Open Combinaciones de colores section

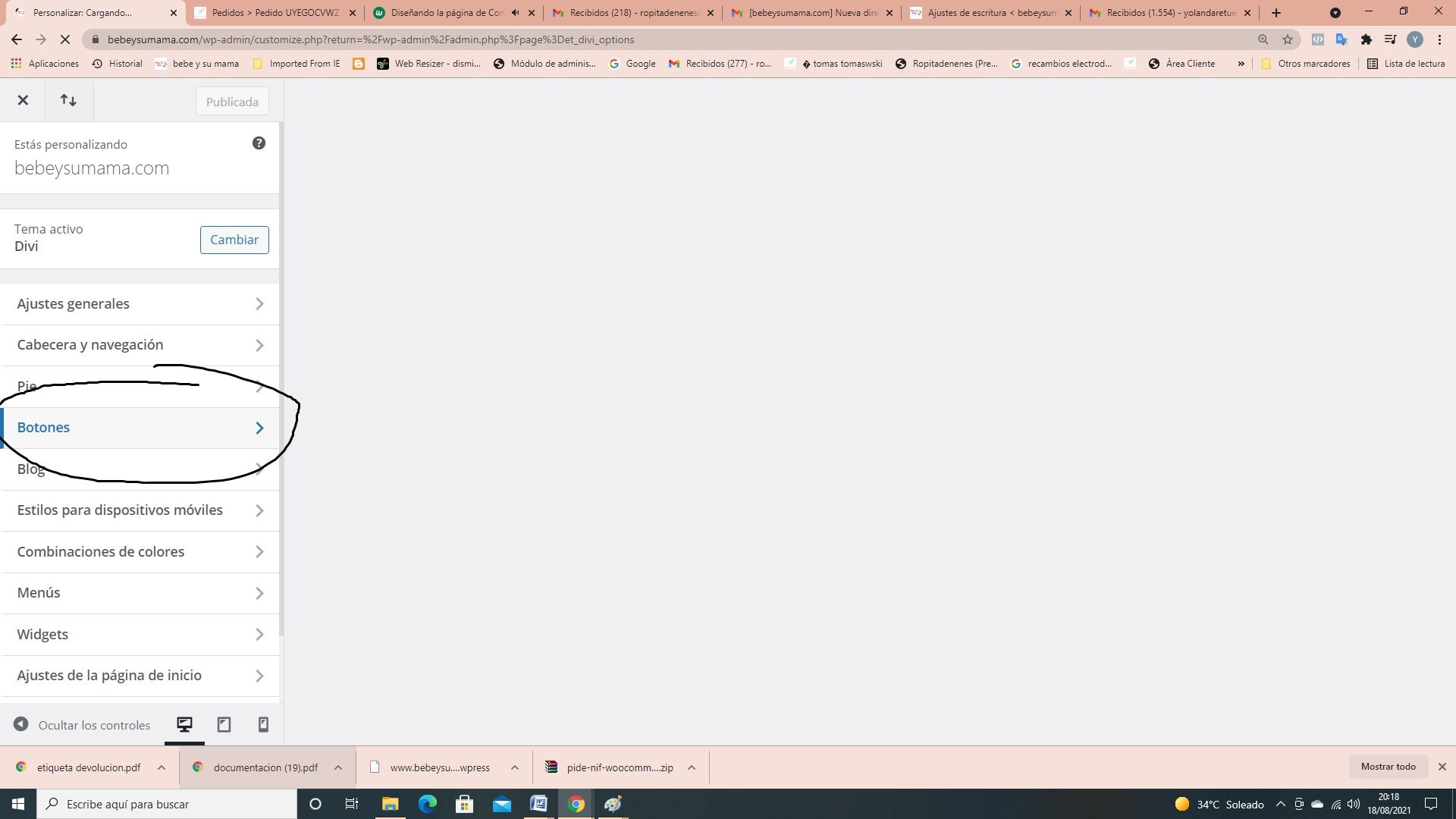pos(140,552)
